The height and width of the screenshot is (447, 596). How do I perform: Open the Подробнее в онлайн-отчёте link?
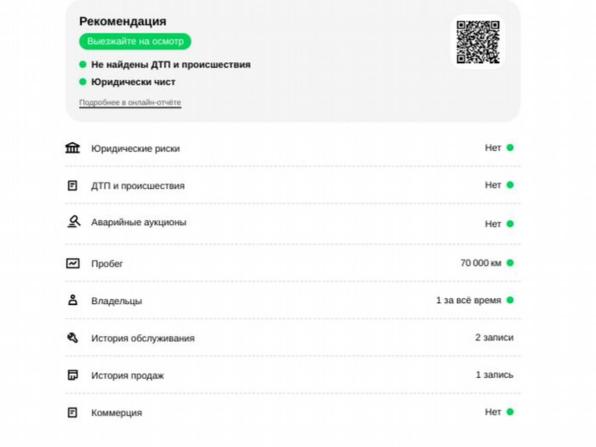pos(130,102)
